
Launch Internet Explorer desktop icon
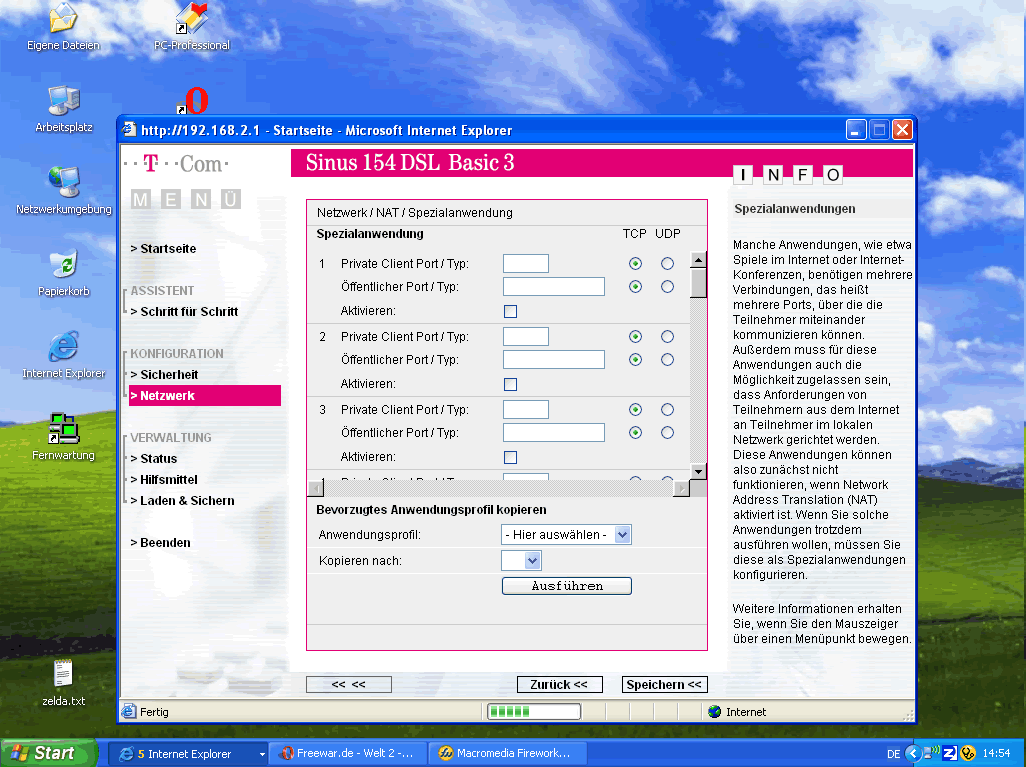coord(63,346)
